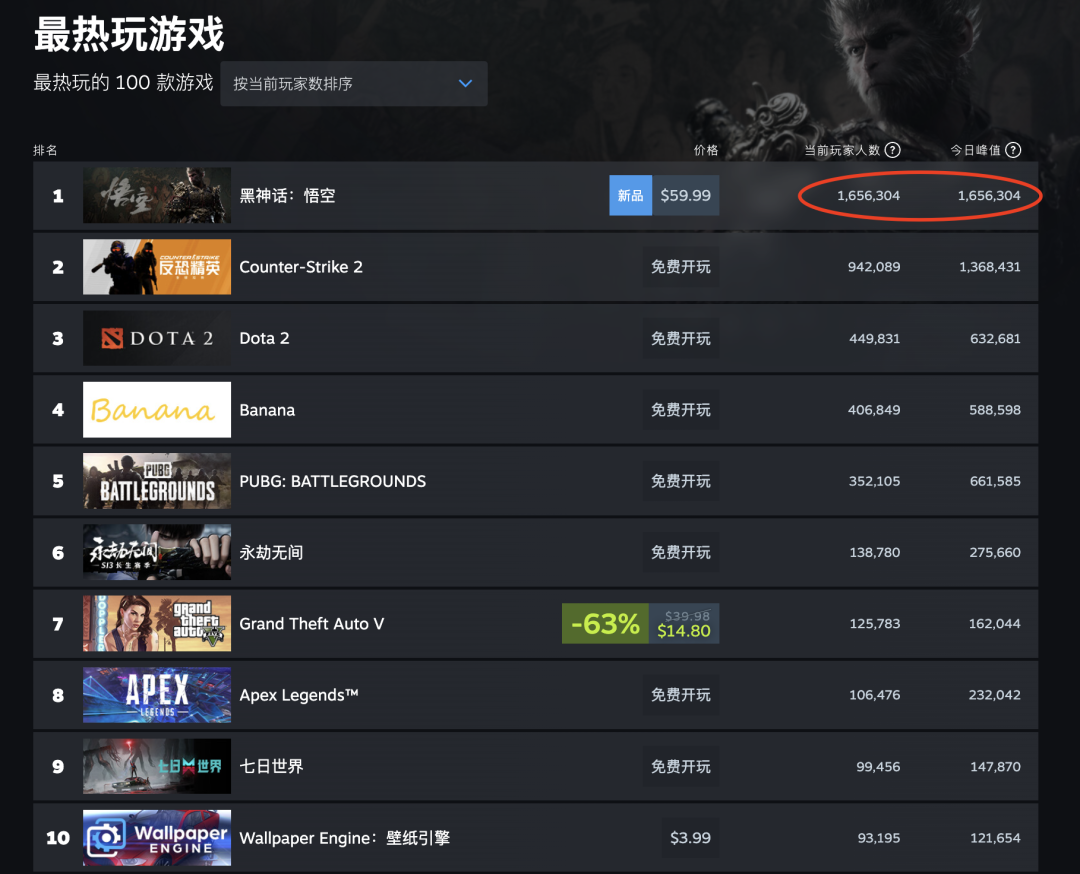The width and height of the screenshot is (1080, 874).
Task: Click today's peak value 232,042
Action: (995, 695)
